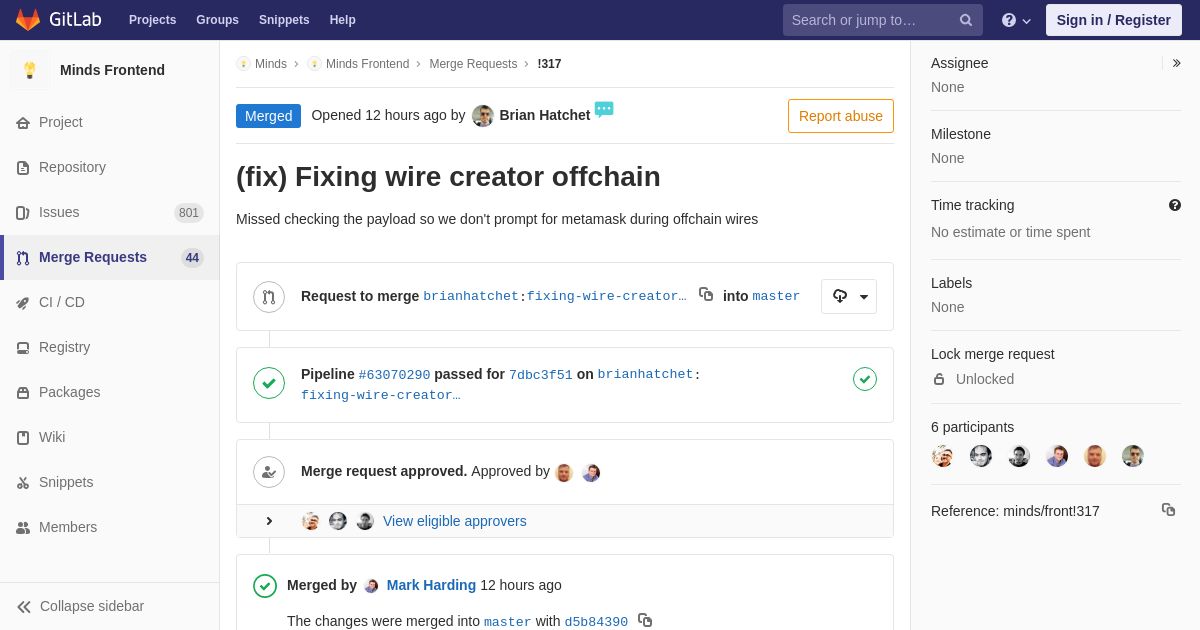Click last participant avatar
The width and height of the screenshot is (1200, 630).
1133,456
